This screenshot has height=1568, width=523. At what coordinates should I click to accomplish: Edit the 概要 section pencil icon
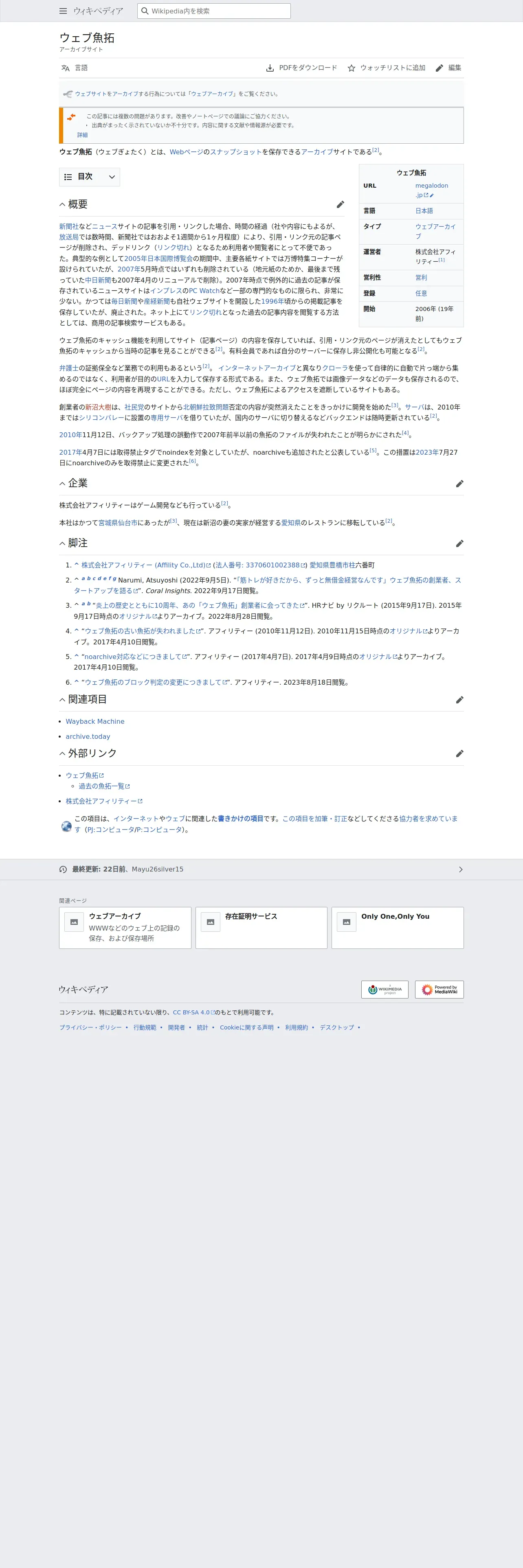pos(341,204)
